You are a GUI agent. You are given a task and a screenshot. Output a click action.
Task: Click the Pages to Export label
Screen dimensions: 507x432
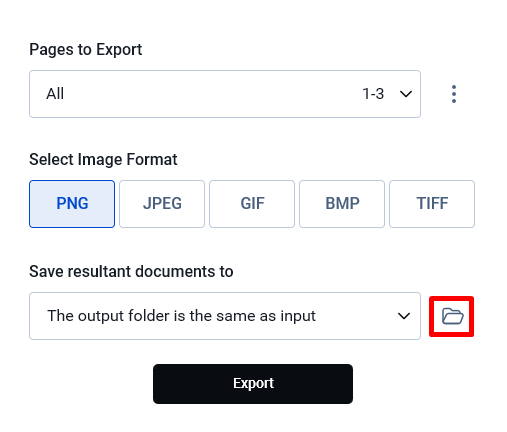pos(86,50)
